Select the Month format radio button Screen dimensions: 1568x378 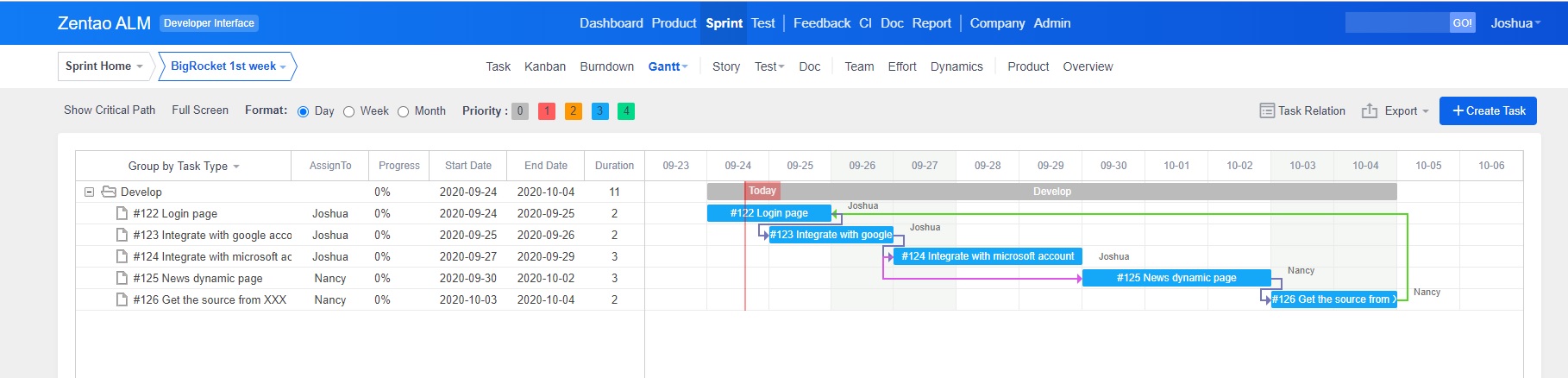(403, 111)
